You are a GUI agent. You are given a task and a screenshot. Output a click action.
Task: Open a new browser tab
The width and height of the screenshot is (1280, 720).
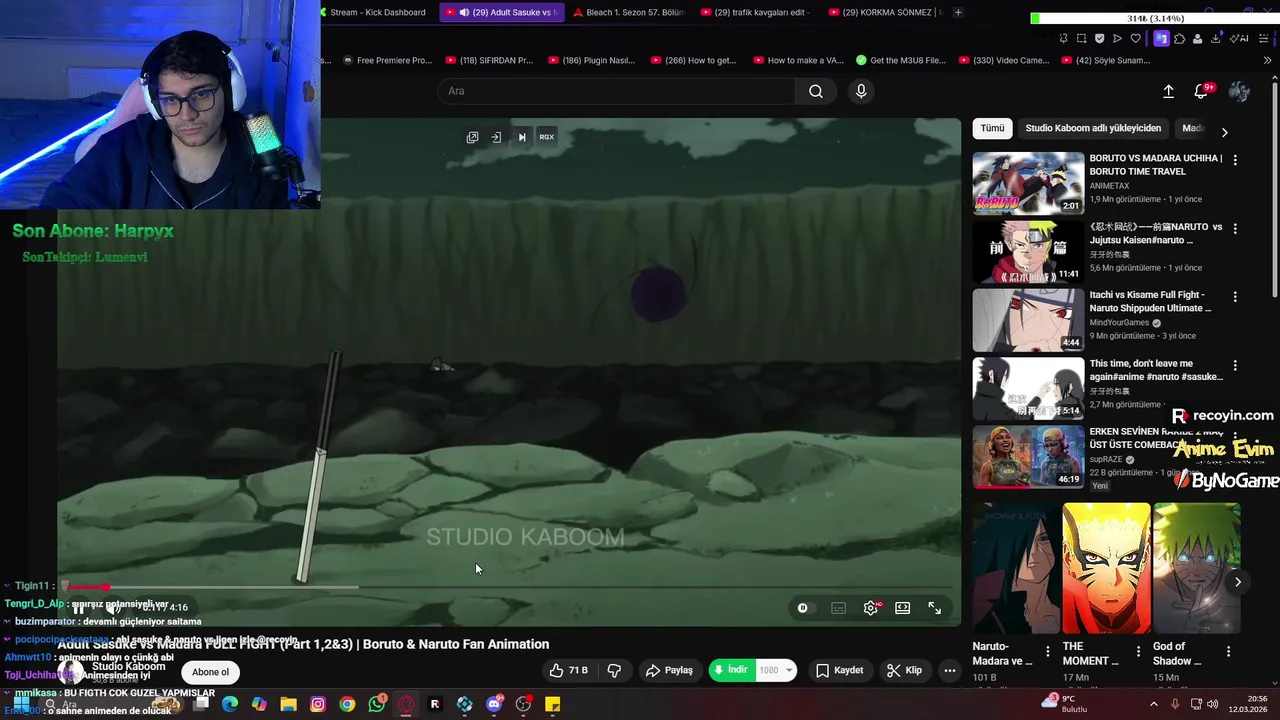[x=958, y=12]
